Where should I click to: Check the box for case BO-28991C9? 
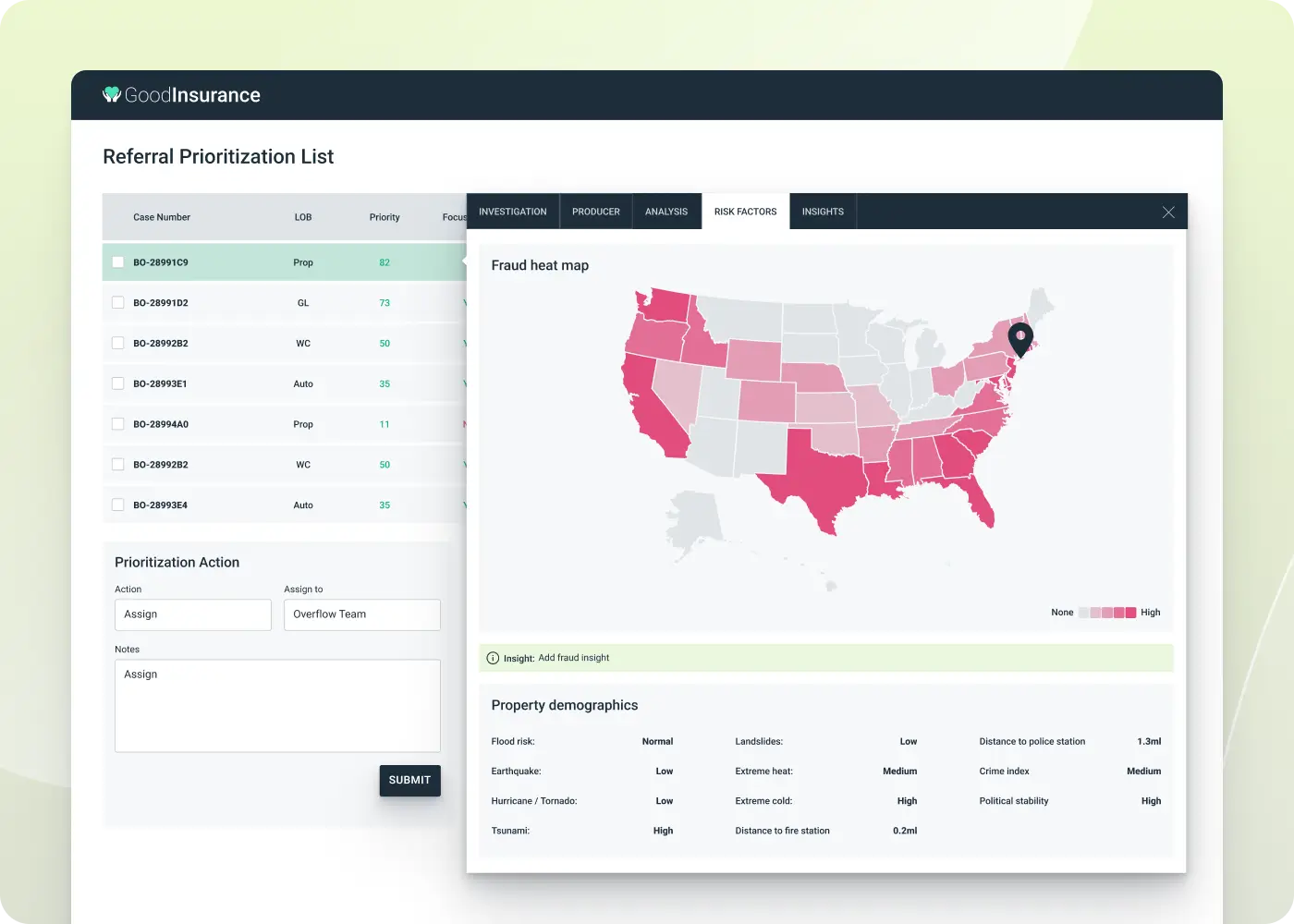click(118, 262)
